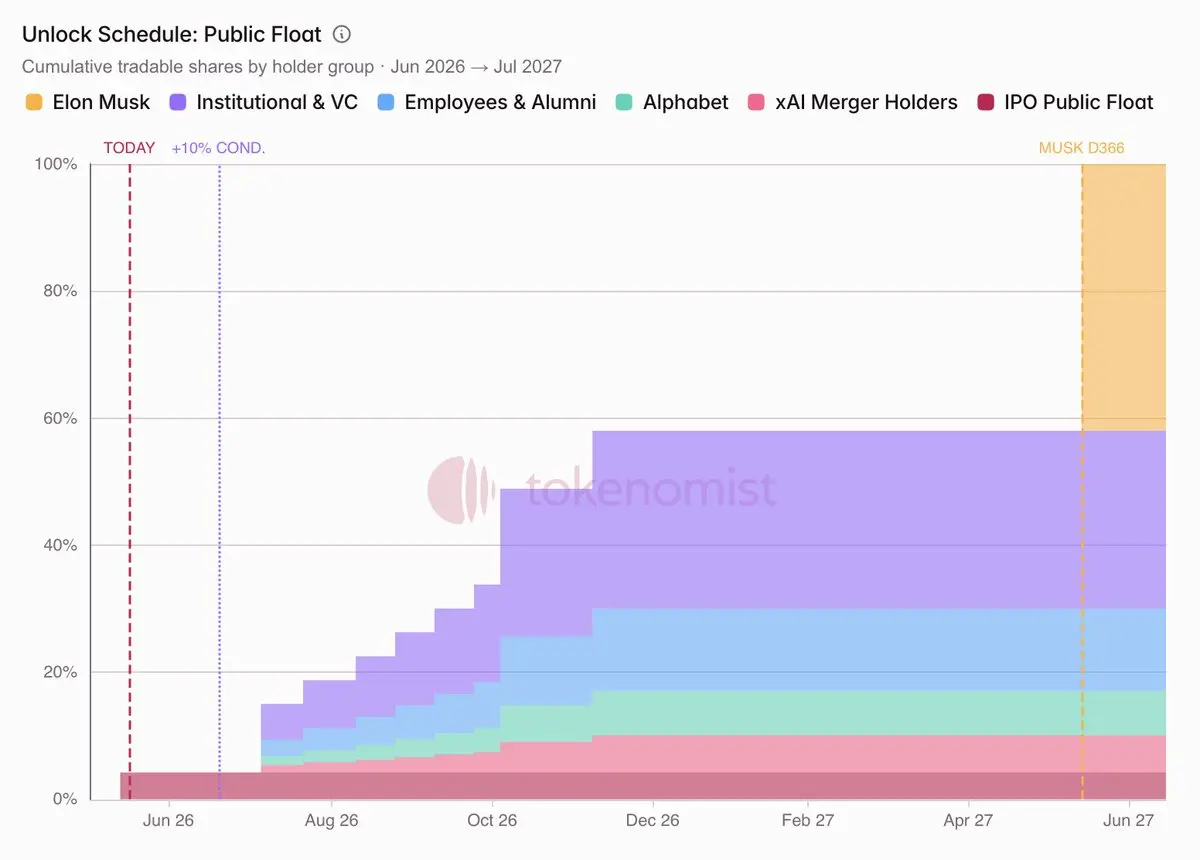The width and height of the screenshot is (1200, 860).
Task: Click the orange Elon Musk color swatch
Action: coord(33,102)
